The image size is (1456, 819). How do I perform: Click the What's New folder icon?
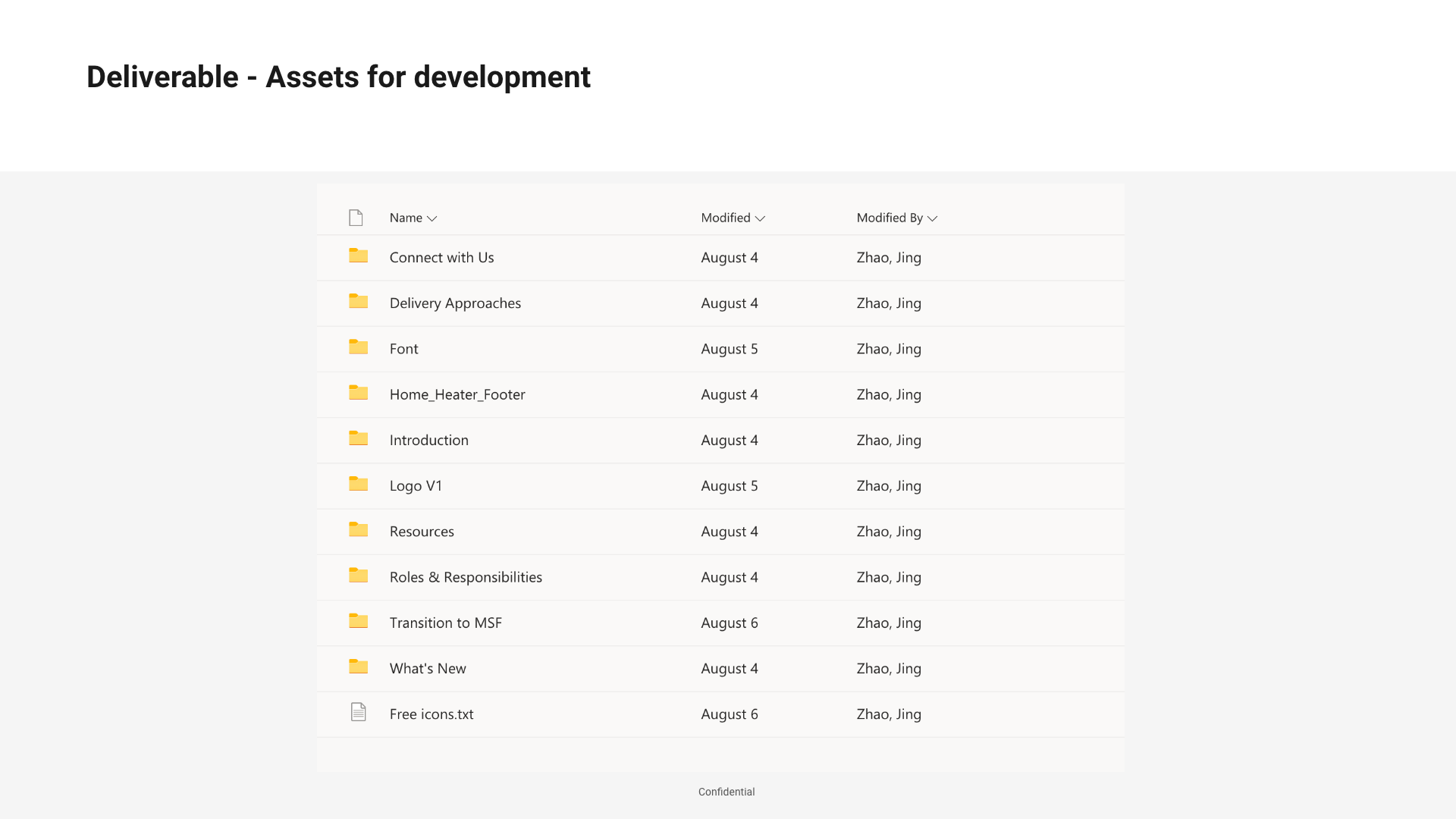358,667
